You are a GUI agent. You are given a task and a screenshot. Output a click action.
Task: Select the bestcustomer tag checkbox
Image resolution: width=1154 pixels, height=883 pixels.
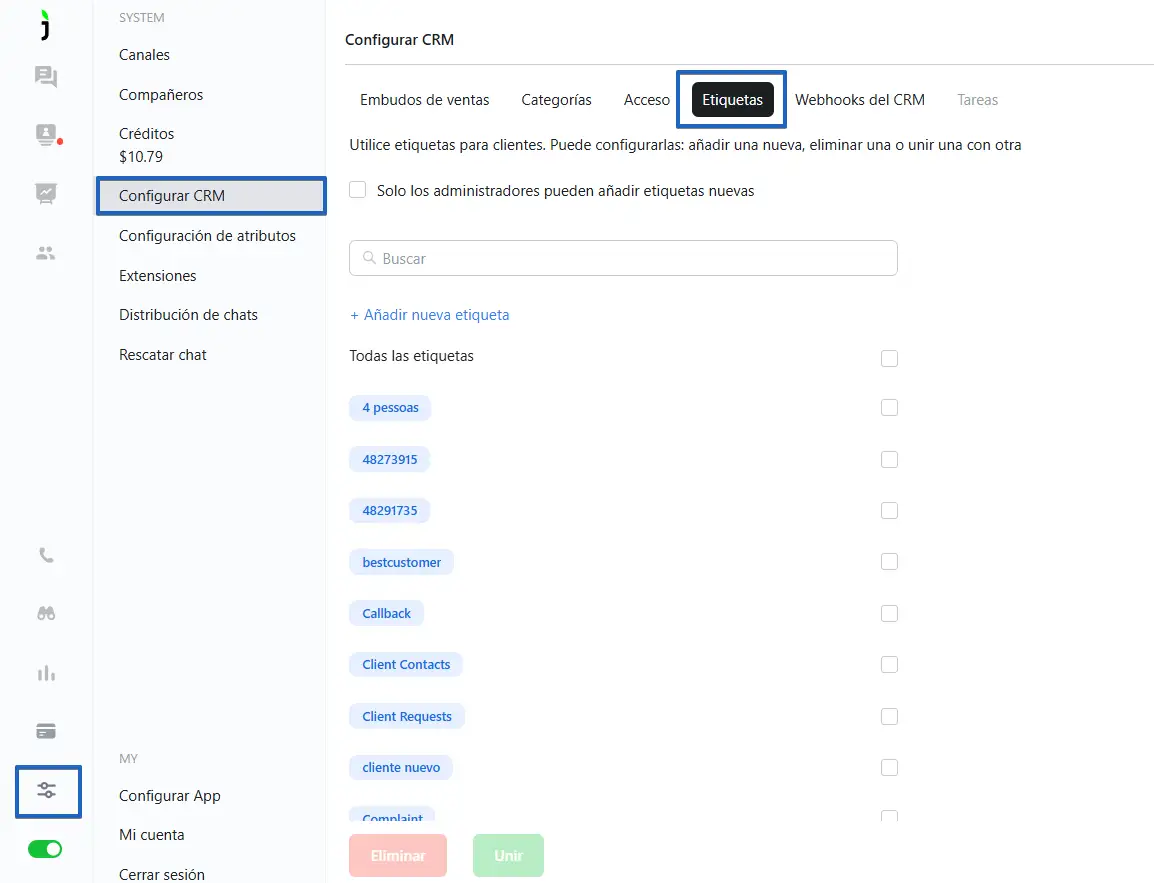(x=889, y=562)
